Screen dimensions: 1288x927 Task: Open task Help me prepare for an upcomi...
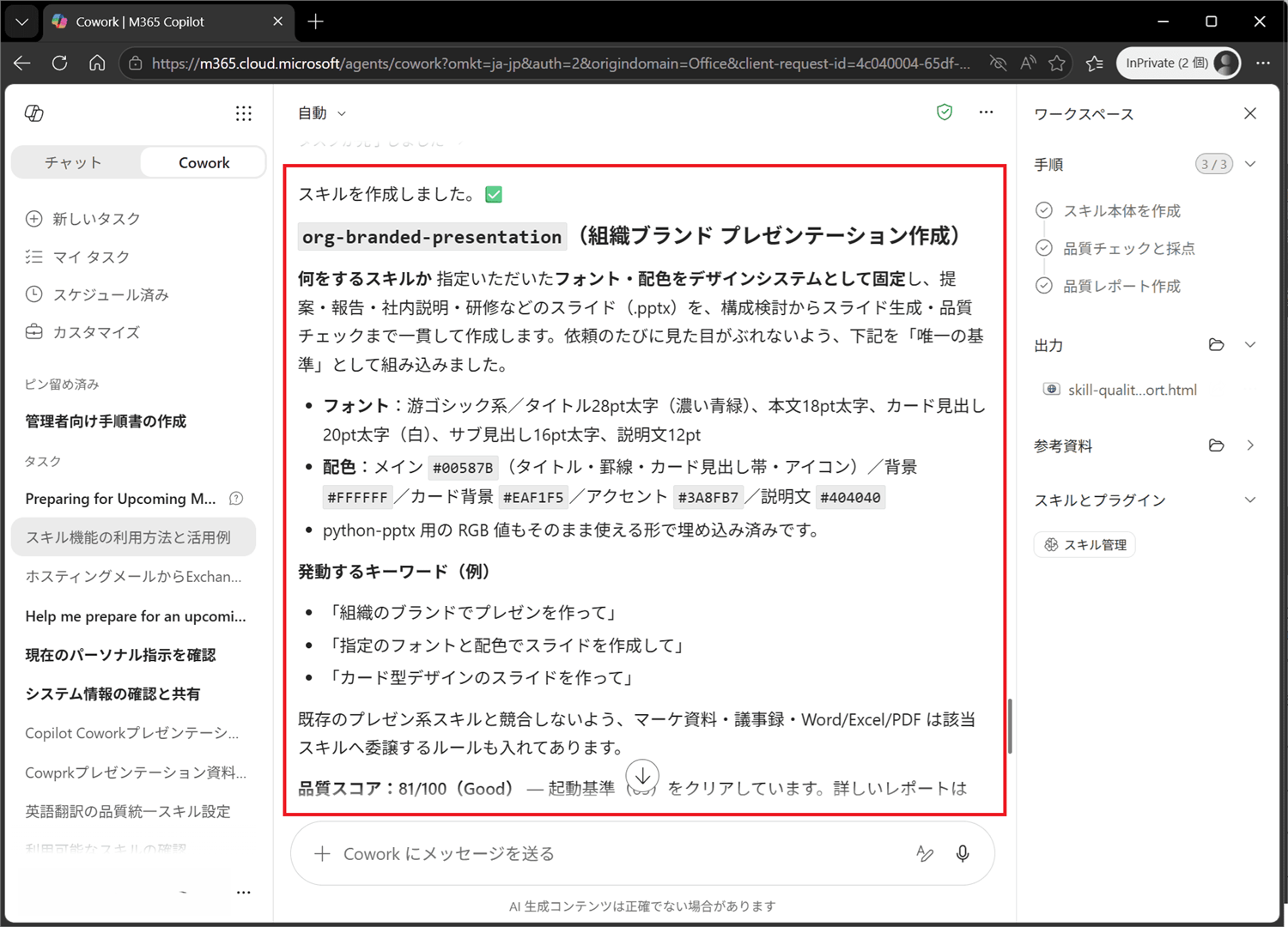(x=136, y=616)
